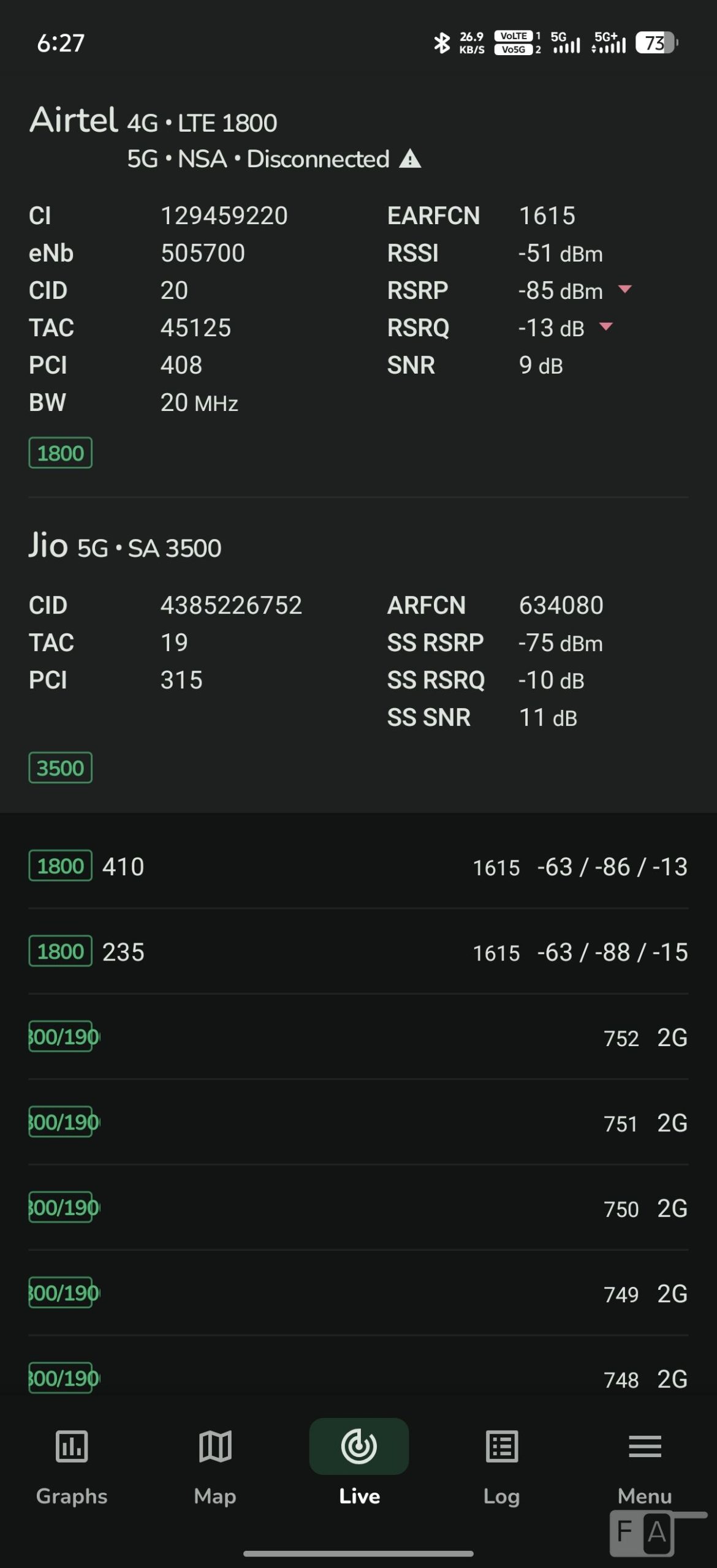717x1568 pixels.
Task: Open the Graphs bar chart icon
Action: coord(72,1447)
